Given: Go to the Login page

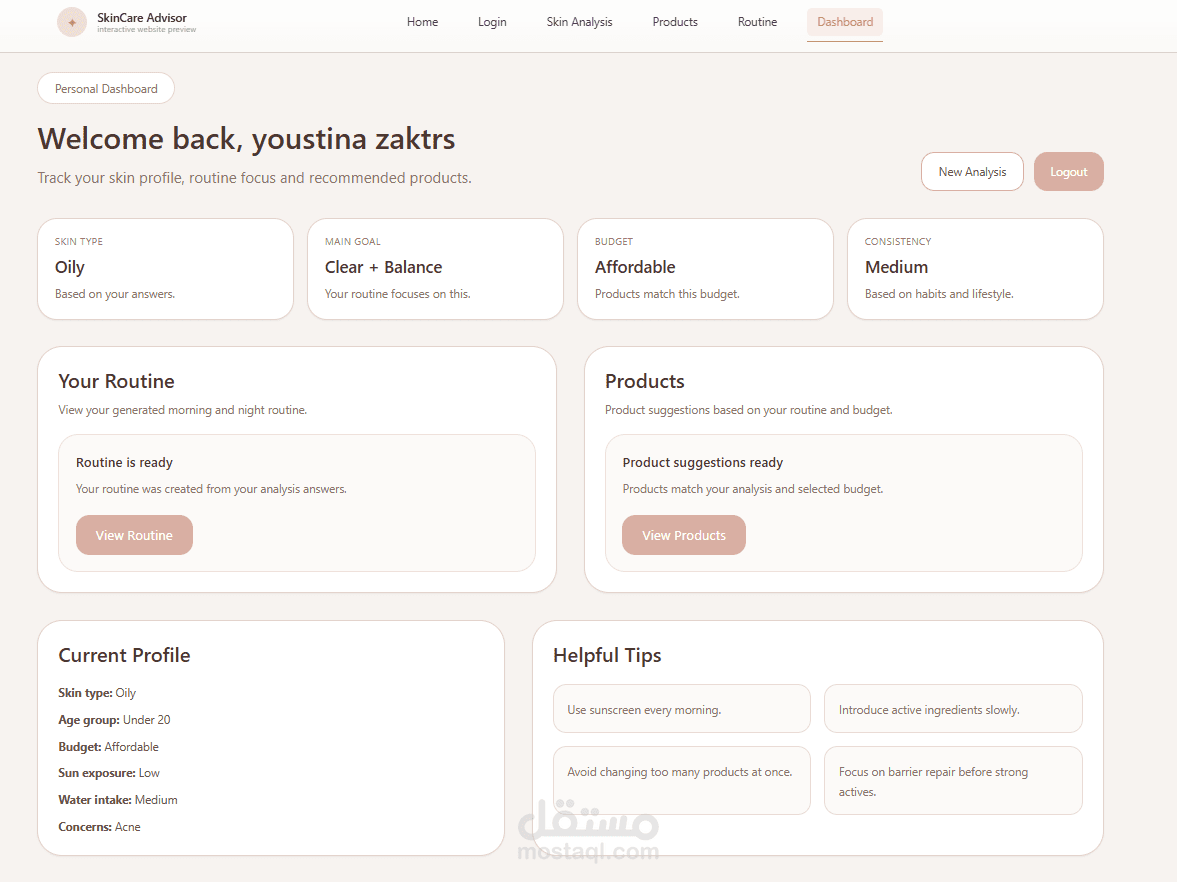Looking at the screenshot, I should coord(492,23).
